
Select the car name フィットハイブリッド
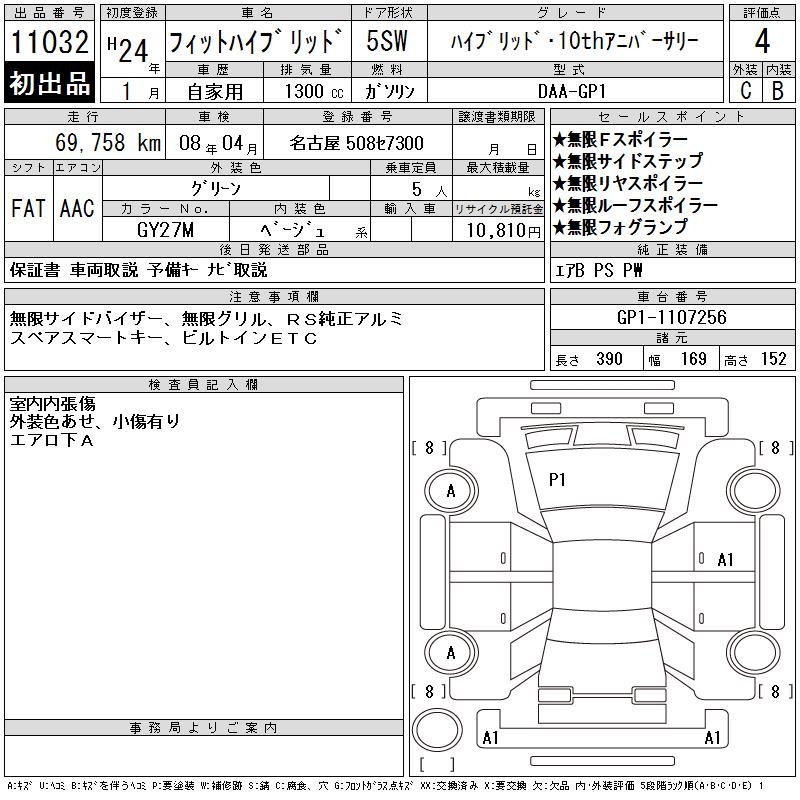pos(256,41)
